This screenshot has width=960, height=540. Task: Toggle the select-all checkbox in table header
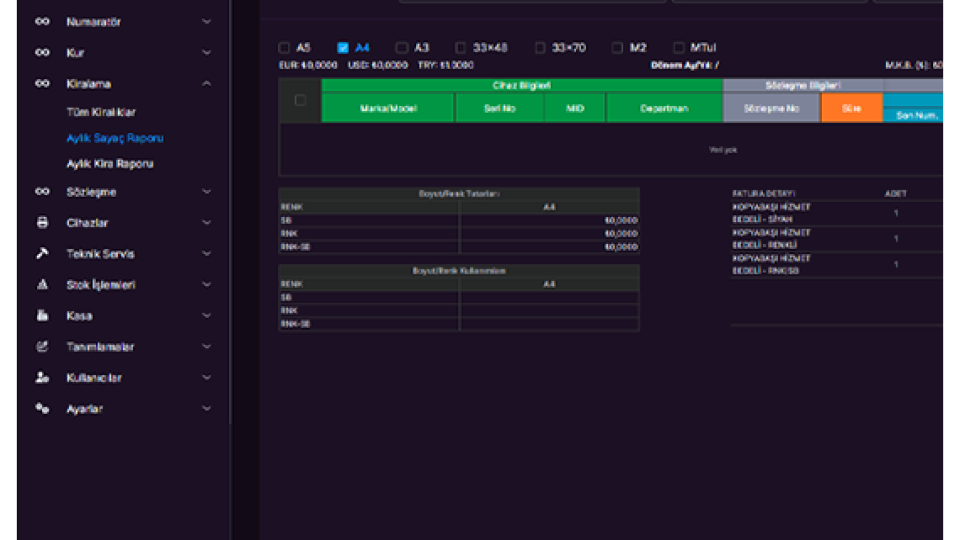click(x=300, y=100)
